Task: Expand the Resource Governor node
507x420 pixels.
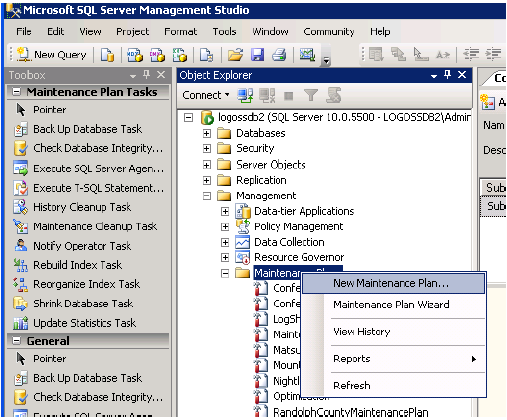Action: coord(225,257)
